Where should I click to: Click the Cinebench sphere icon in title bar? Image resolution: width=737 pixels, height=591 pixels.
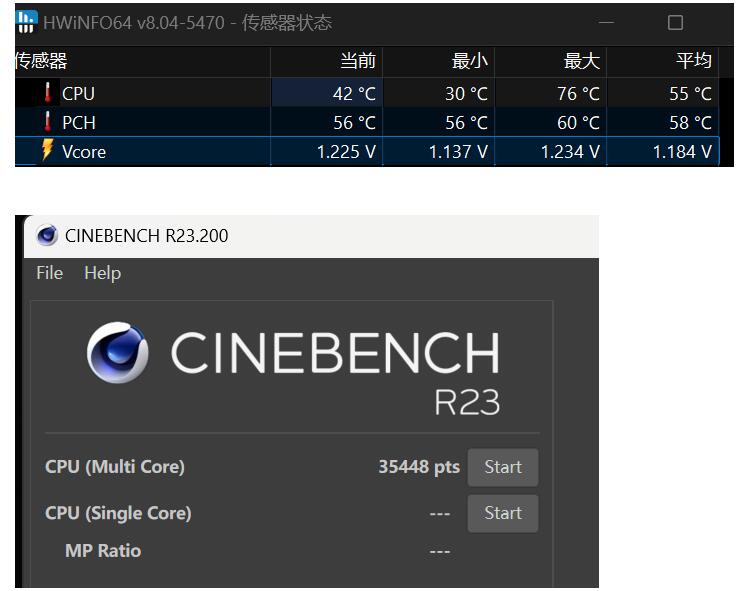(47, 235)
